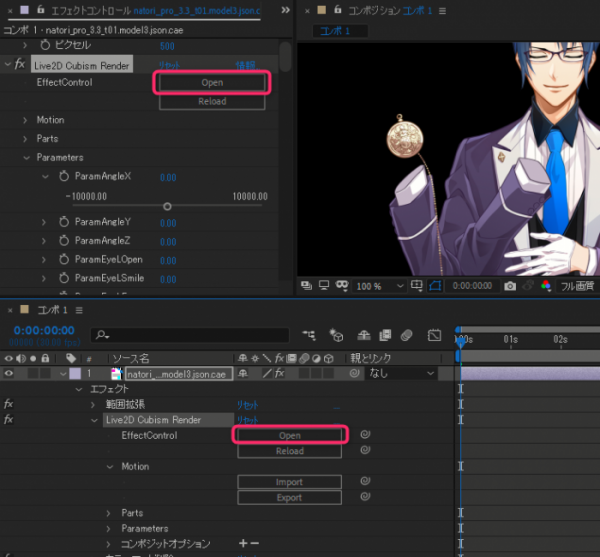Screen dimensions: 600x557
Task: Hide the natori model3.json.cae layer
Action: click(8, 373)
